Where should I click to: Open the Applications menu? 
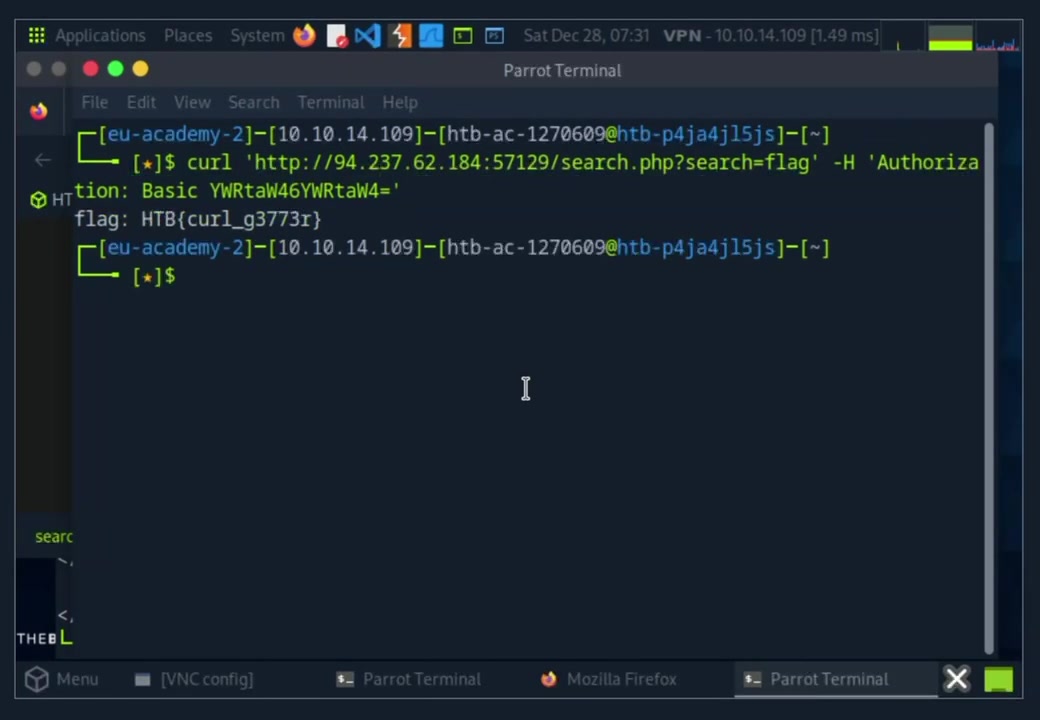[88, 36]
